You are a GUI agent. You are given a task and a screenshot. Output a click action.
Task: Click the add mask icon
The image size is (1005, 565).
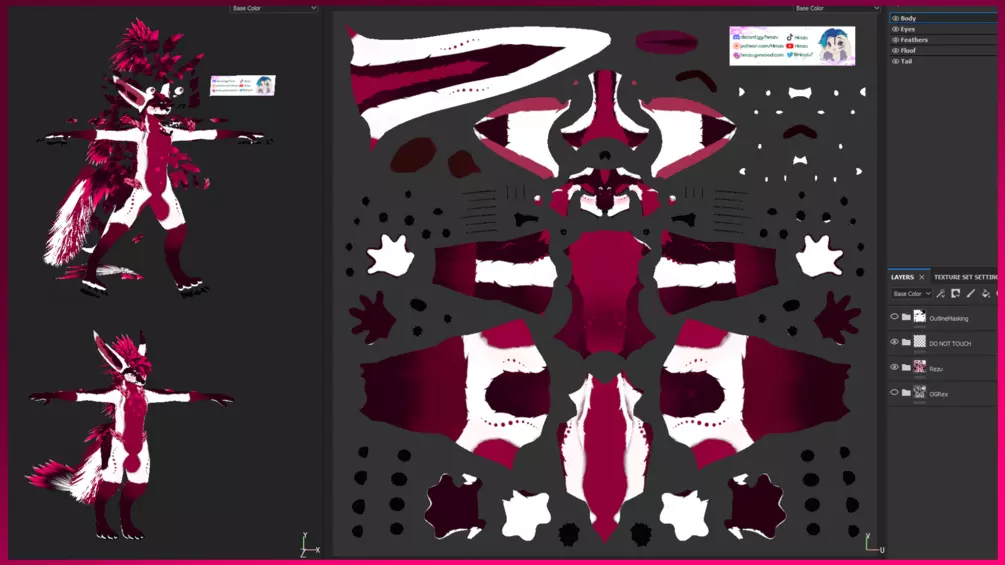pyautogui.click(x=956, y=293)
